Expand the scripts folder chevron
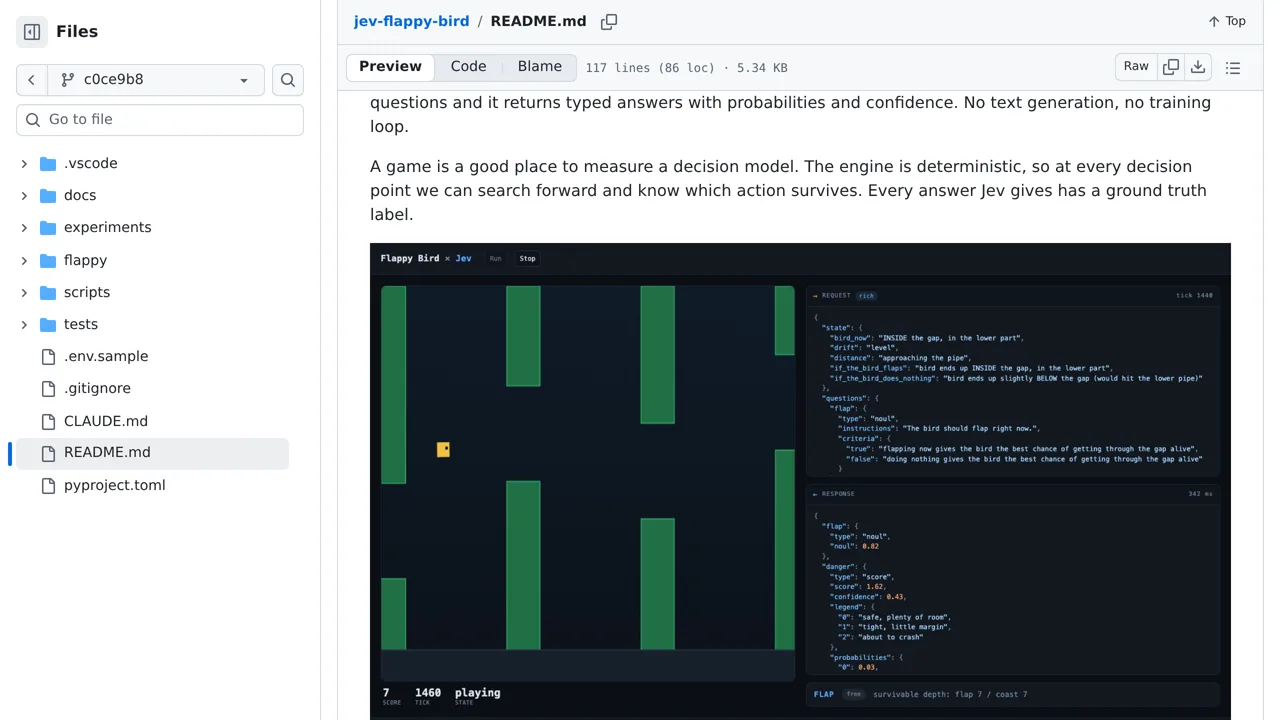 click(x=24, y=292)
